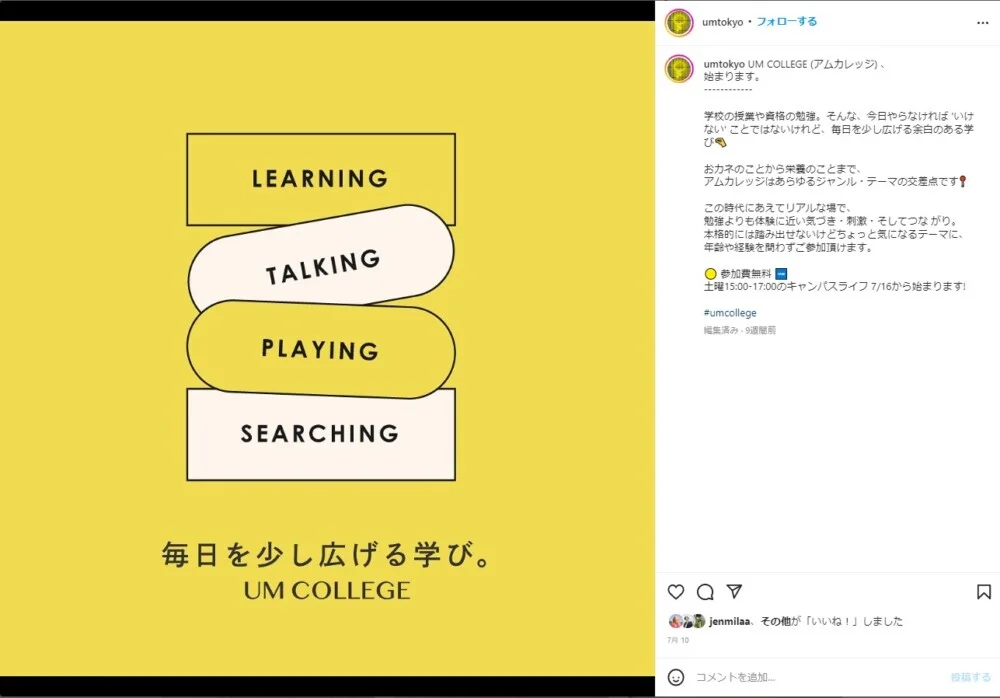Click the liker avatars next to jenmilaa

(x=687, y=621)
